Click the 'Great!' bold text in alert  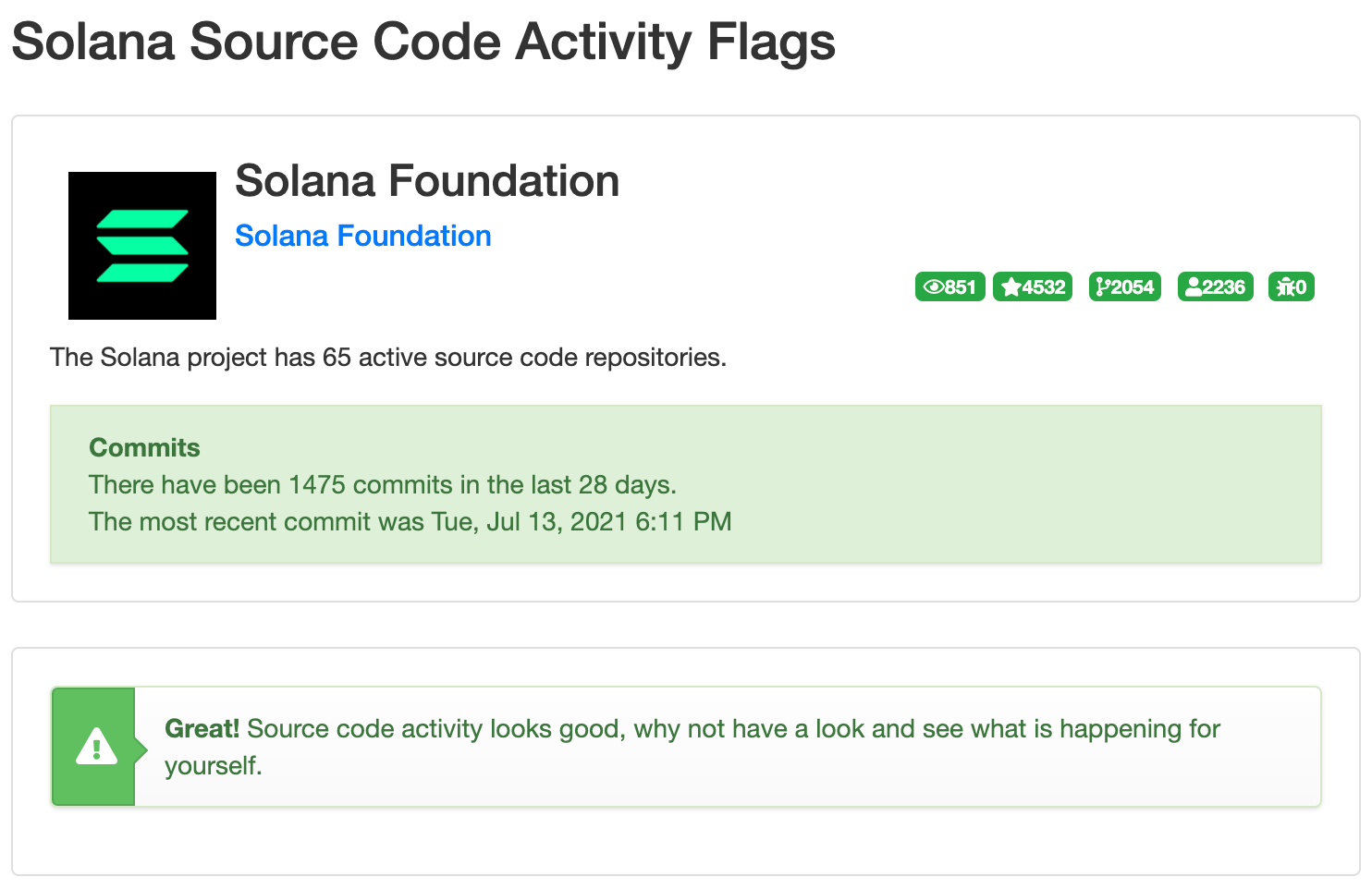[202, 728]
